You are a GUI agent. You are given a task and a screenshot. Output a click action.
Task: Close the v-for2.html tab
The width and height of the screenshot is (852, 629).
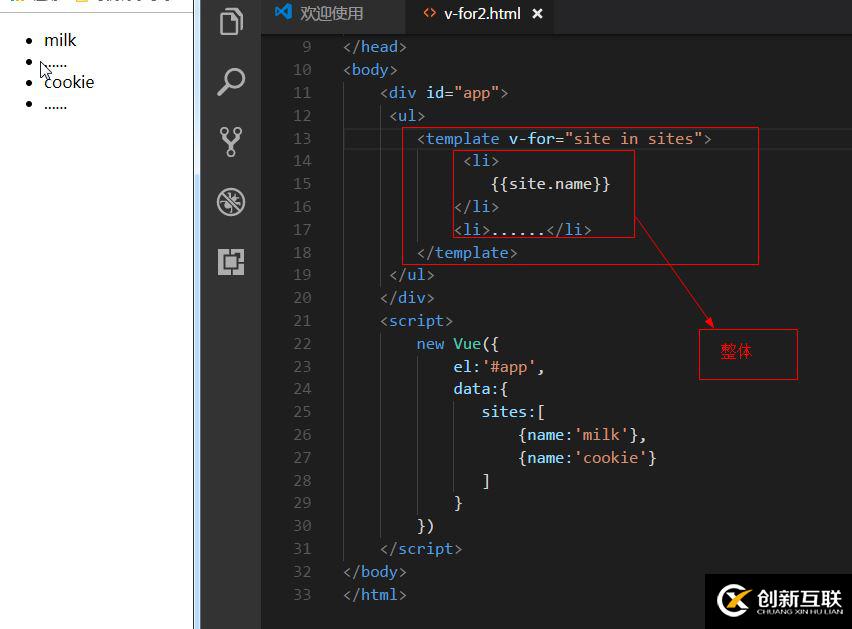[538, 14]
